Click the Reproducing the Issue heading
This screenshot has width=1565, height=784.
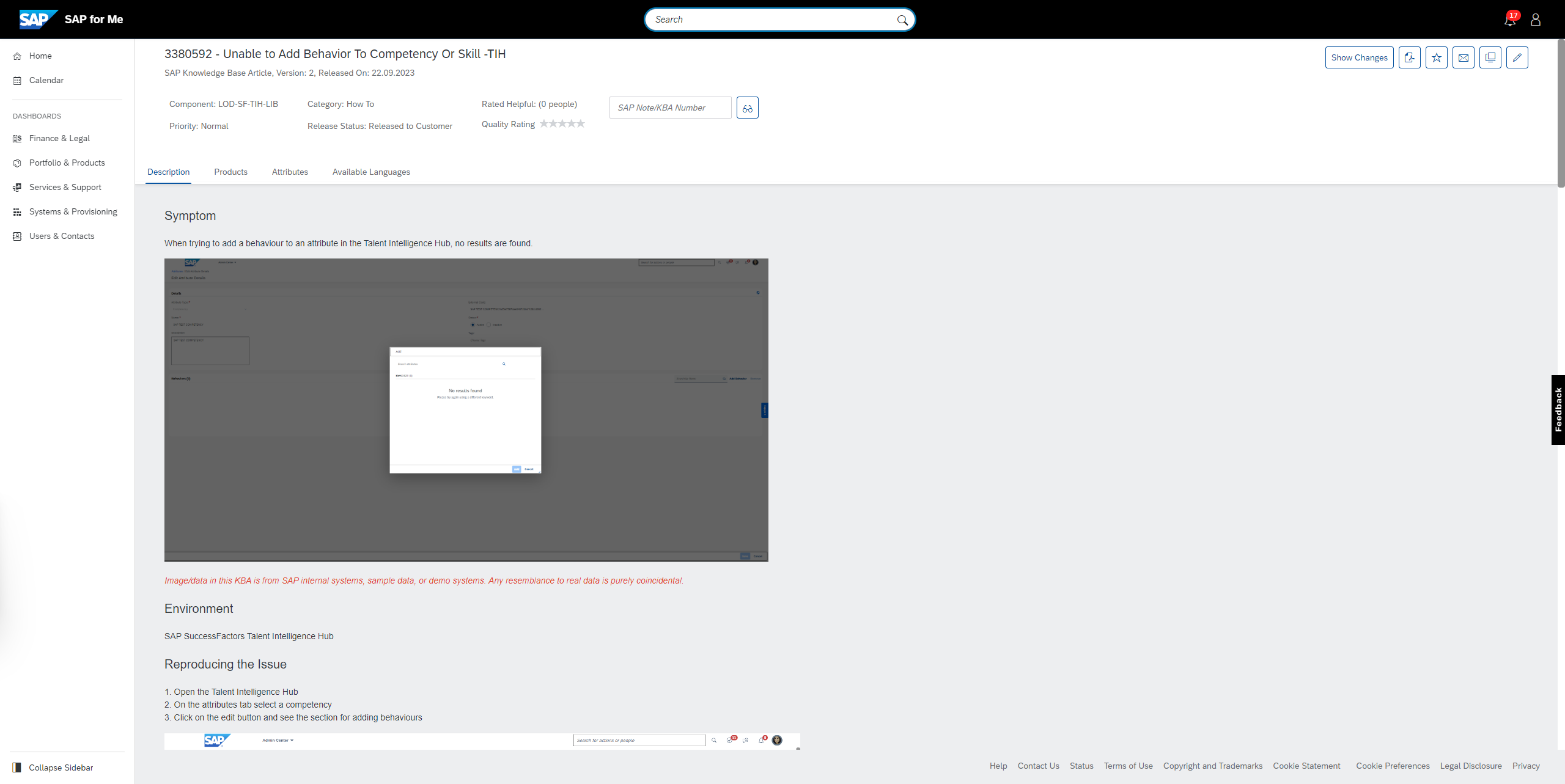point(225,664)
